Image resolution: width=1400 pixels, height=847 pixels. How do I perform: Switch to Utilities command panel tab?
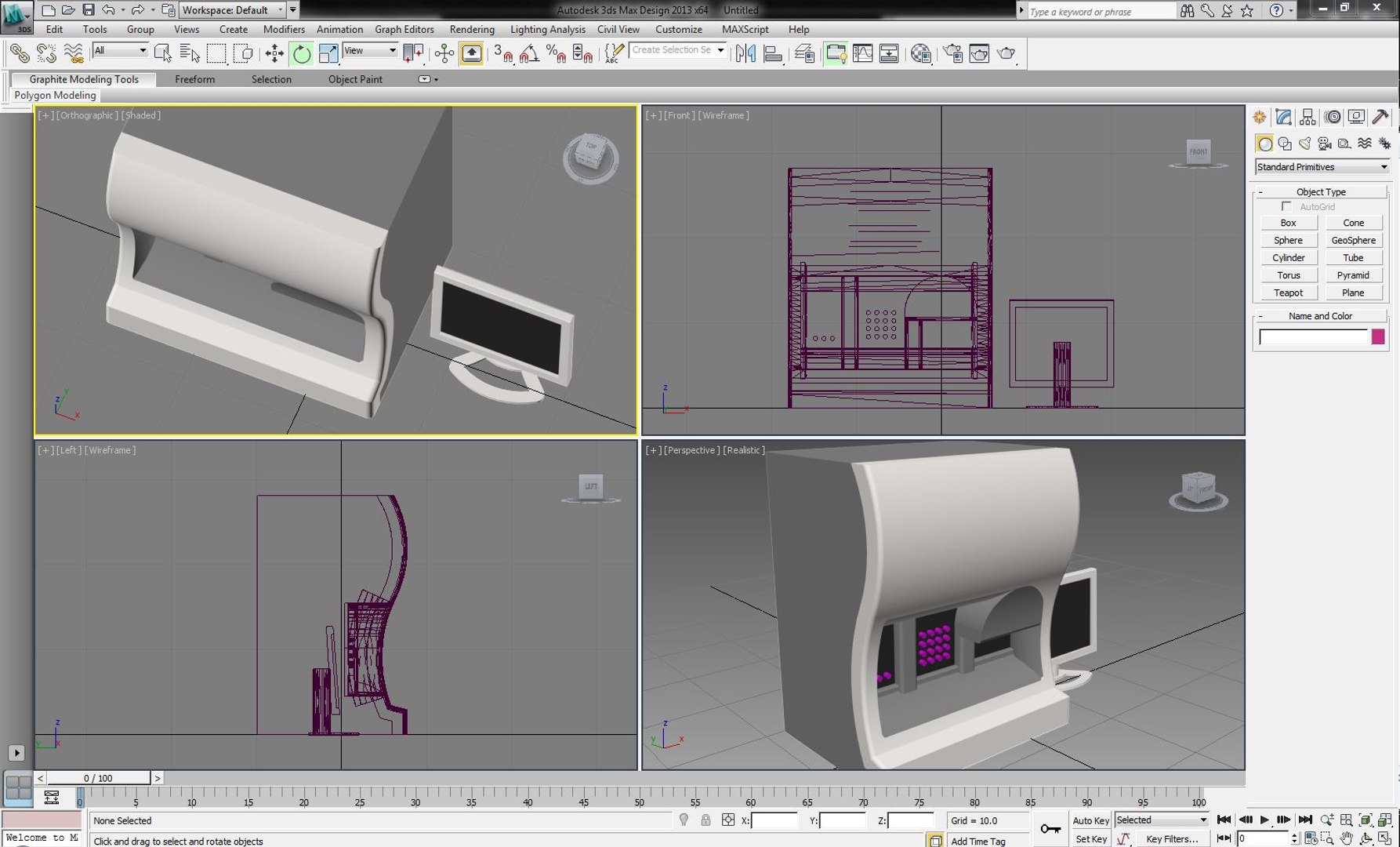pos(1380,117)
